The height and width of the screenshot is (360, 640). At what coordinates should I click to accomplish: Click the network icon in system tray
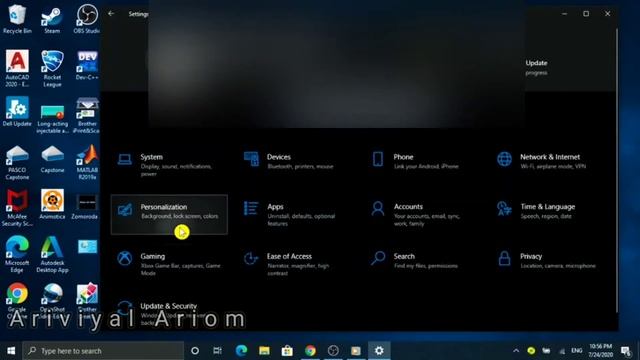pyautogui.click(x=562, y=351)
